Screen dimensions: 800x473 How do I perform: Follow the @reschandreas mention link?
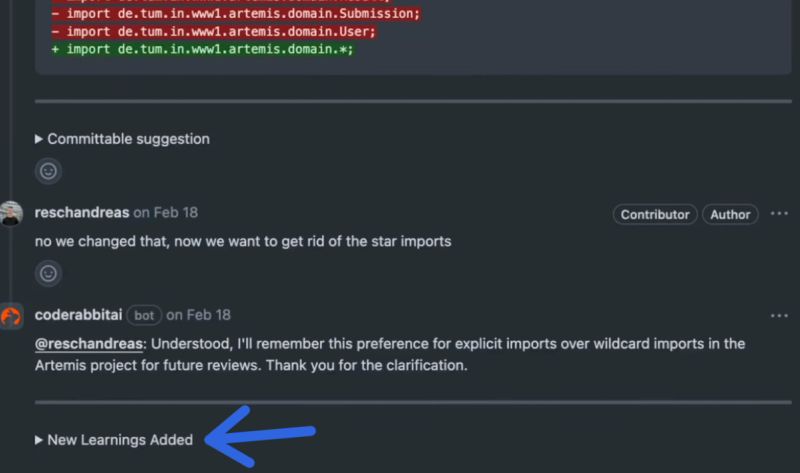click(89, 344)
